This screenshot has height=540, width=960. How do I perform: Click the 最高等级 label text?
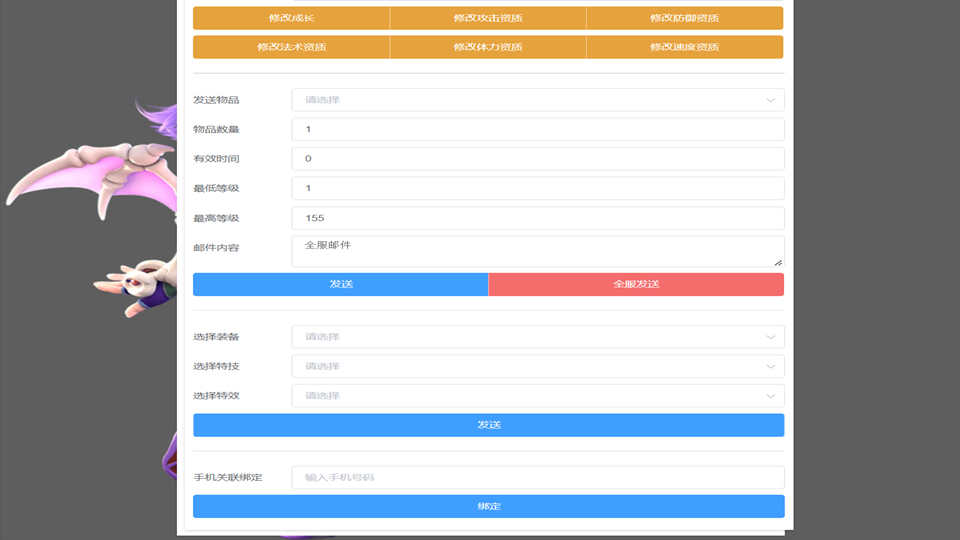coord(216,218)
